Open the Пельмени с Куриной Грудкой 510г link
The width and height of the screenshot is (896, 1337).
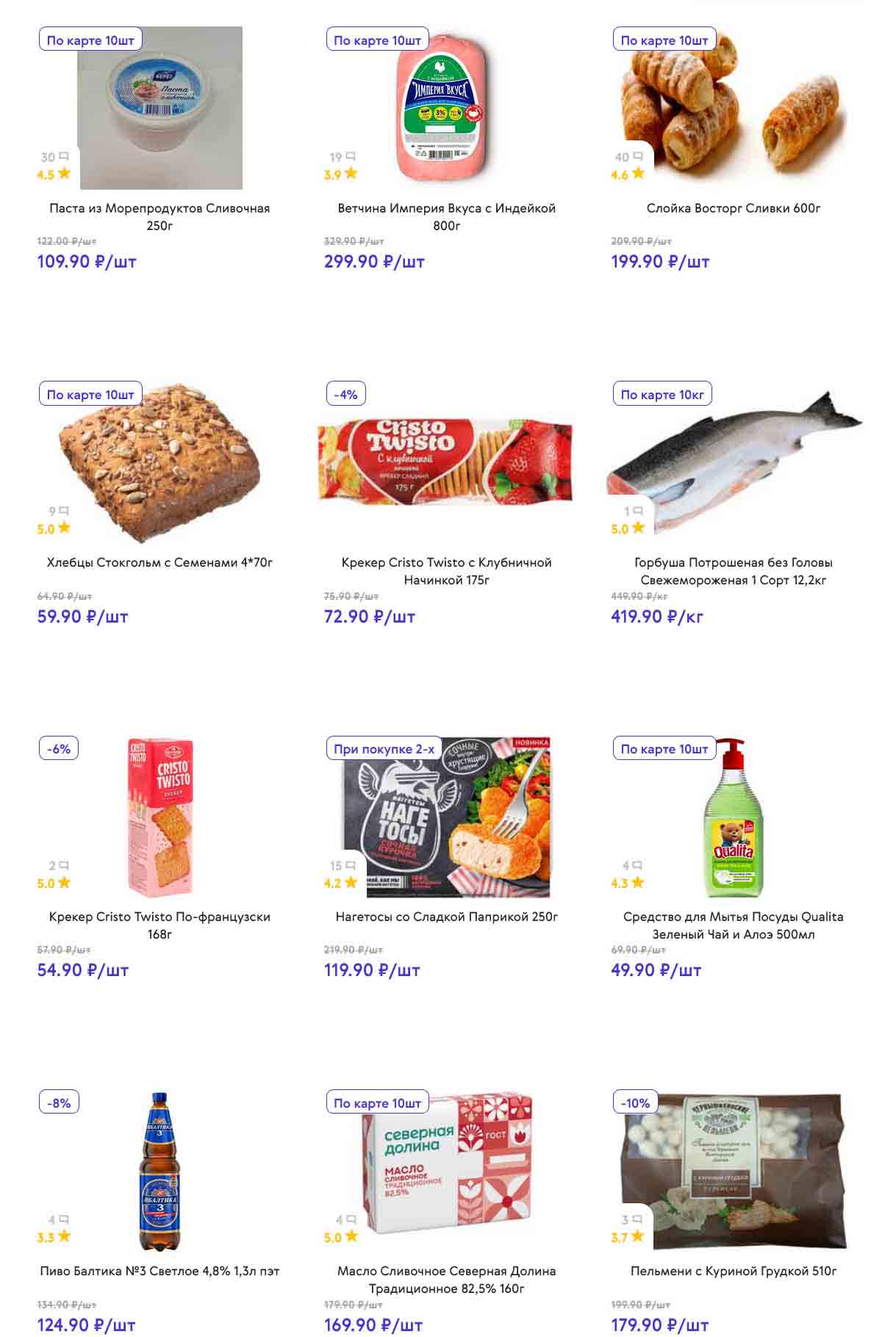click(733, 1271)
